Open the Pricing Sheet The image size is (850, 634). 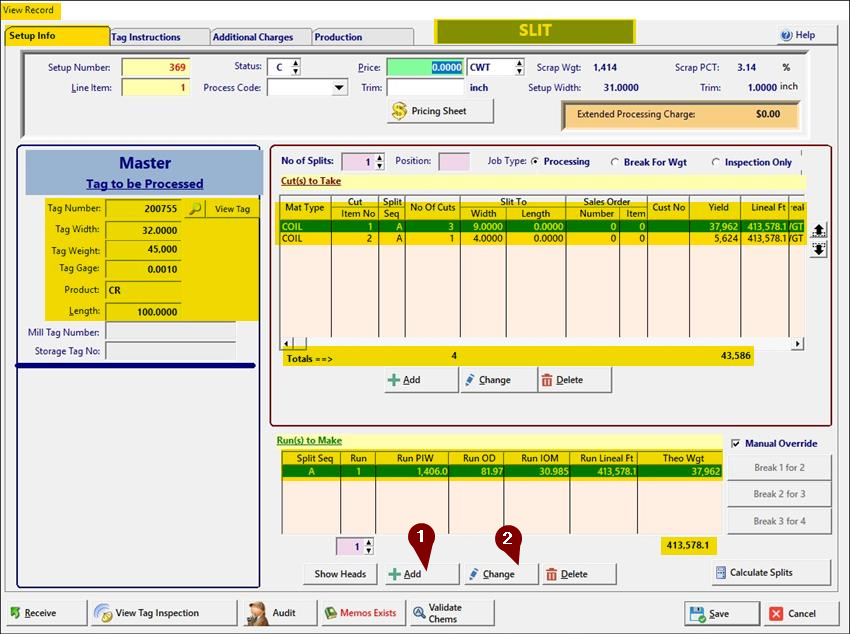pyautogui.click(x=440, y=111)
